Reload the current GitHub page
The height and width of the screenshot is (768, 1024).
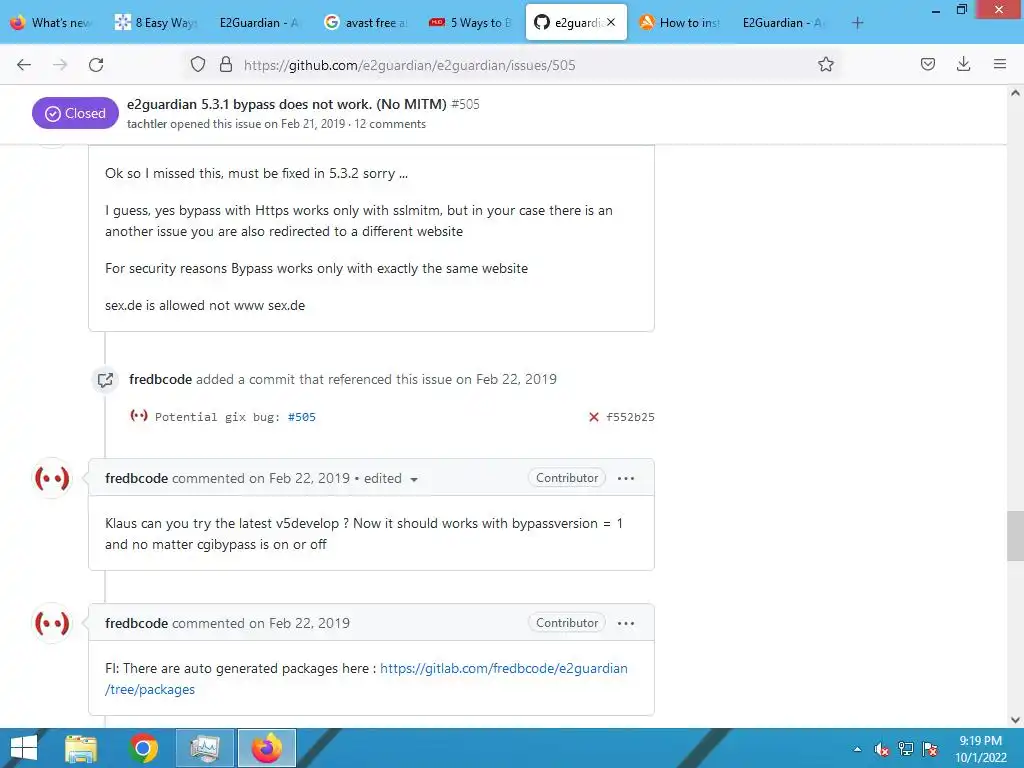96,65
